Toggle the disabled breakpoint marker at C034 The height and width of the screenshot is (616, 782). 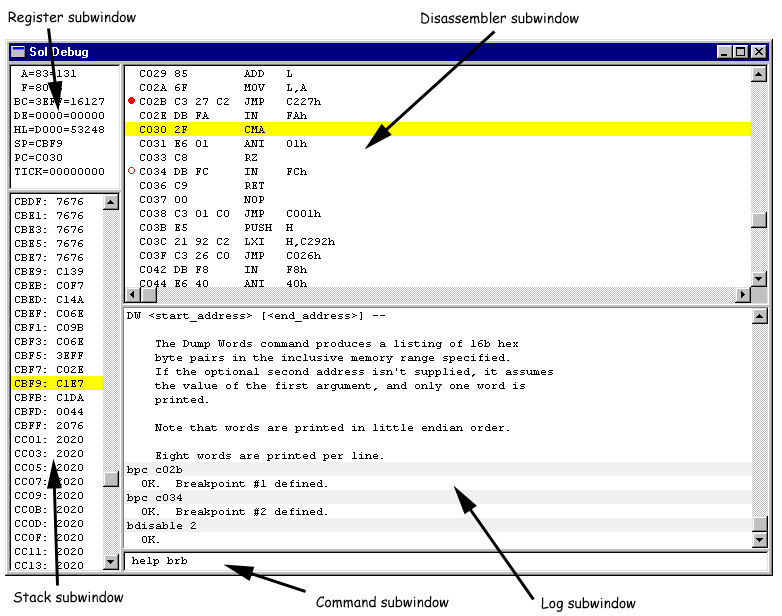132,172
